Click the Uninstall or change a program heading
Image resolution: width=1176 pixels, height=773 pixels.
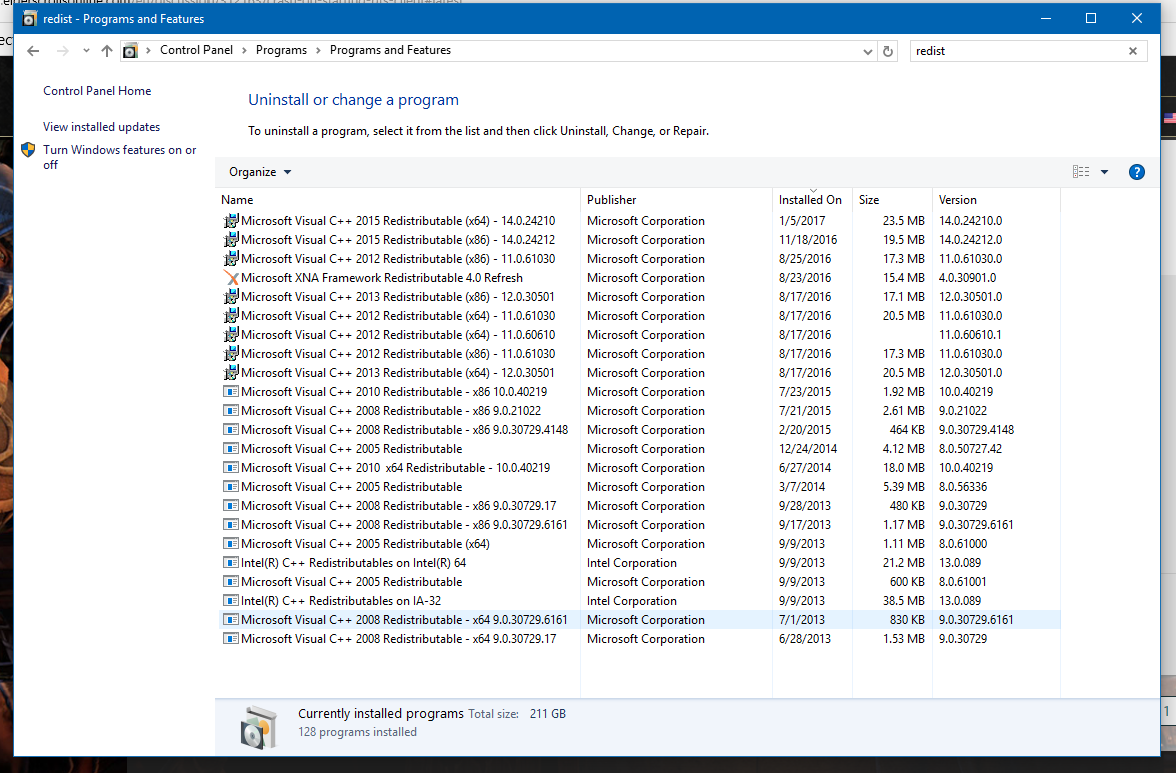click(x=353, y=100)
